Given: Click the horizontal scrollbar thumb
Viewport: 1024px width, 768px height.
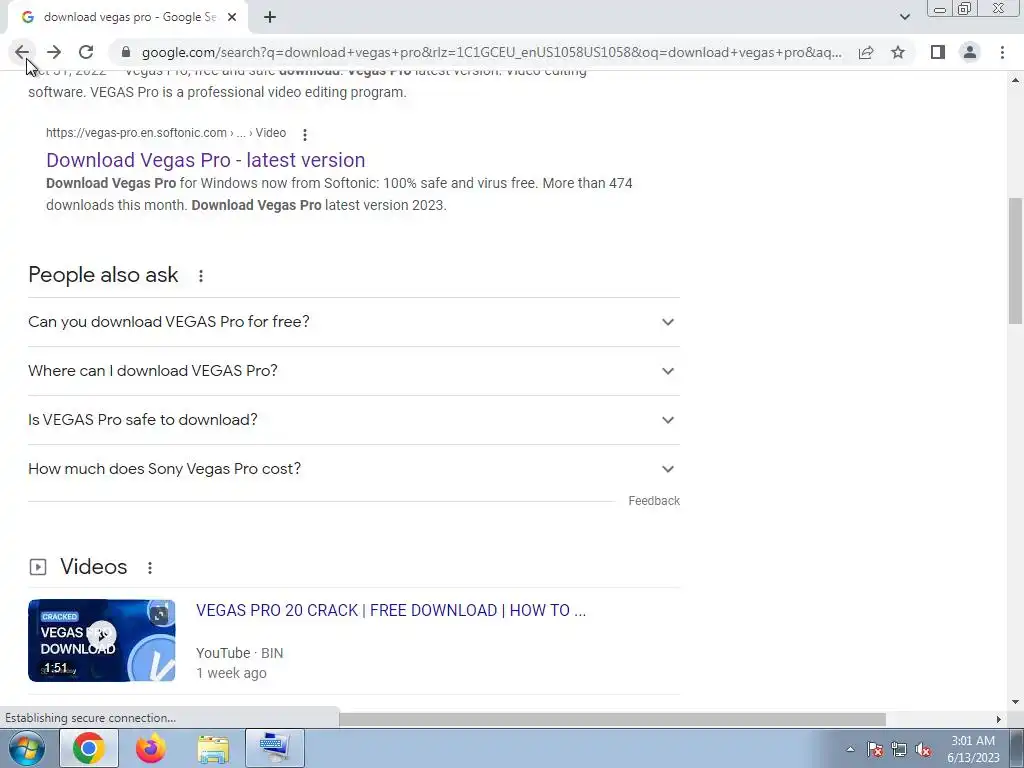Looking at the screenshot, I should tap(612, 719).
